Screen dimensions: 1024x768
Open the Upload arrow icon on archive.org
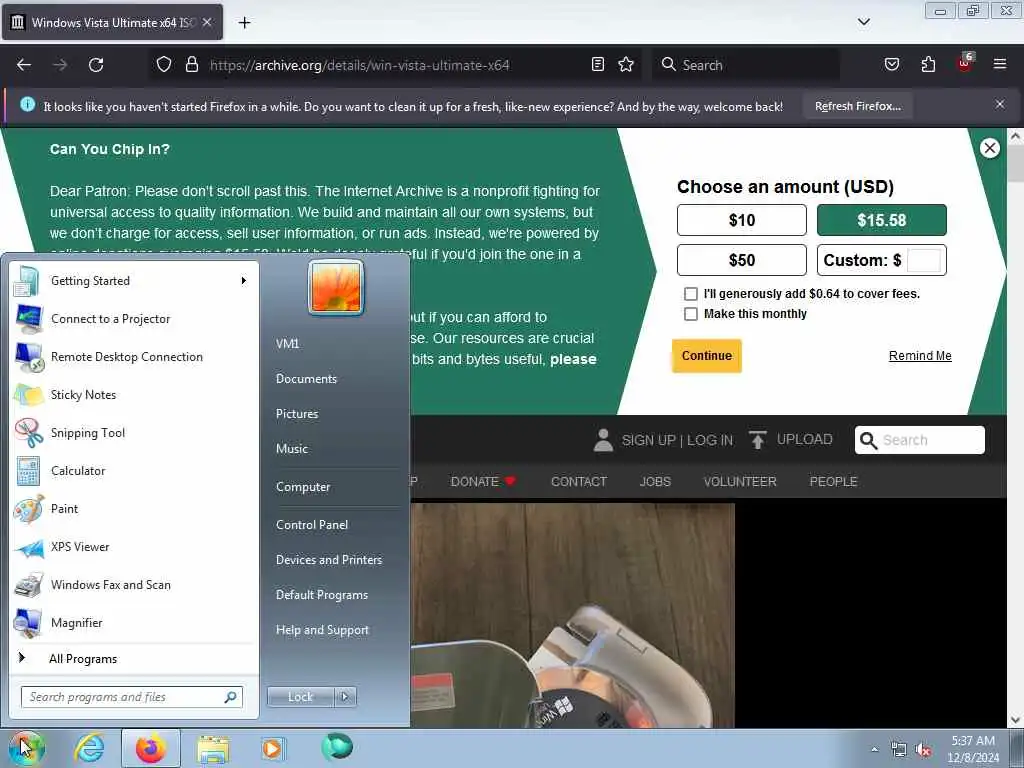(758, 440)
